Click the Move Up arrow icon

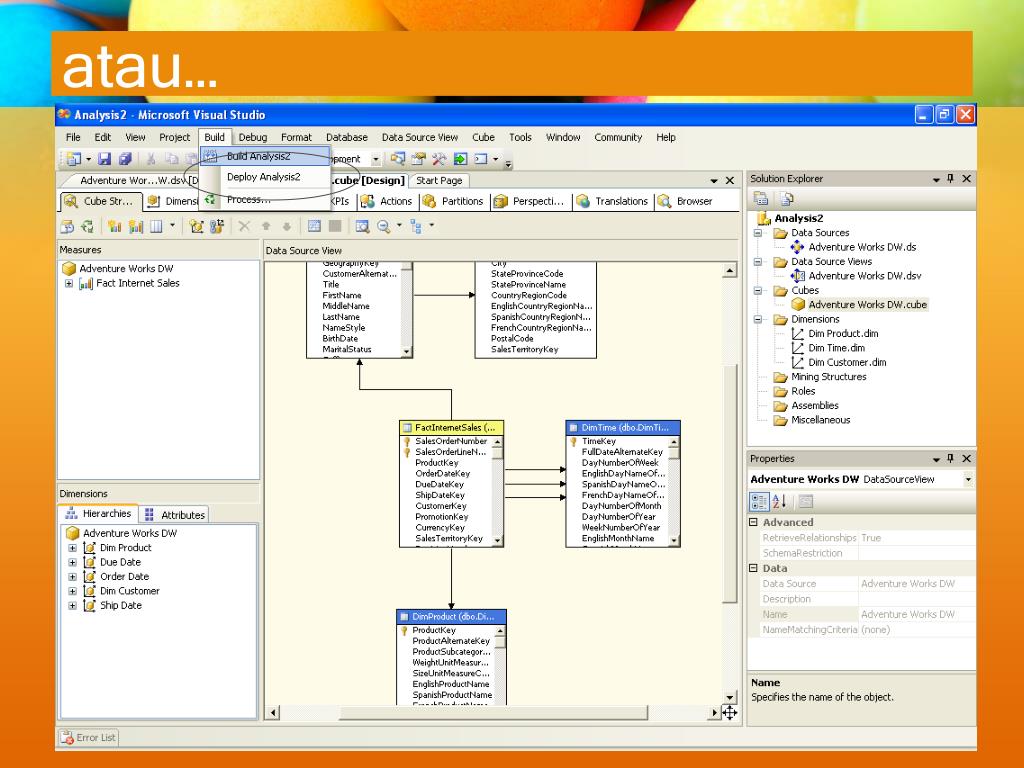[x=266, y=226]
